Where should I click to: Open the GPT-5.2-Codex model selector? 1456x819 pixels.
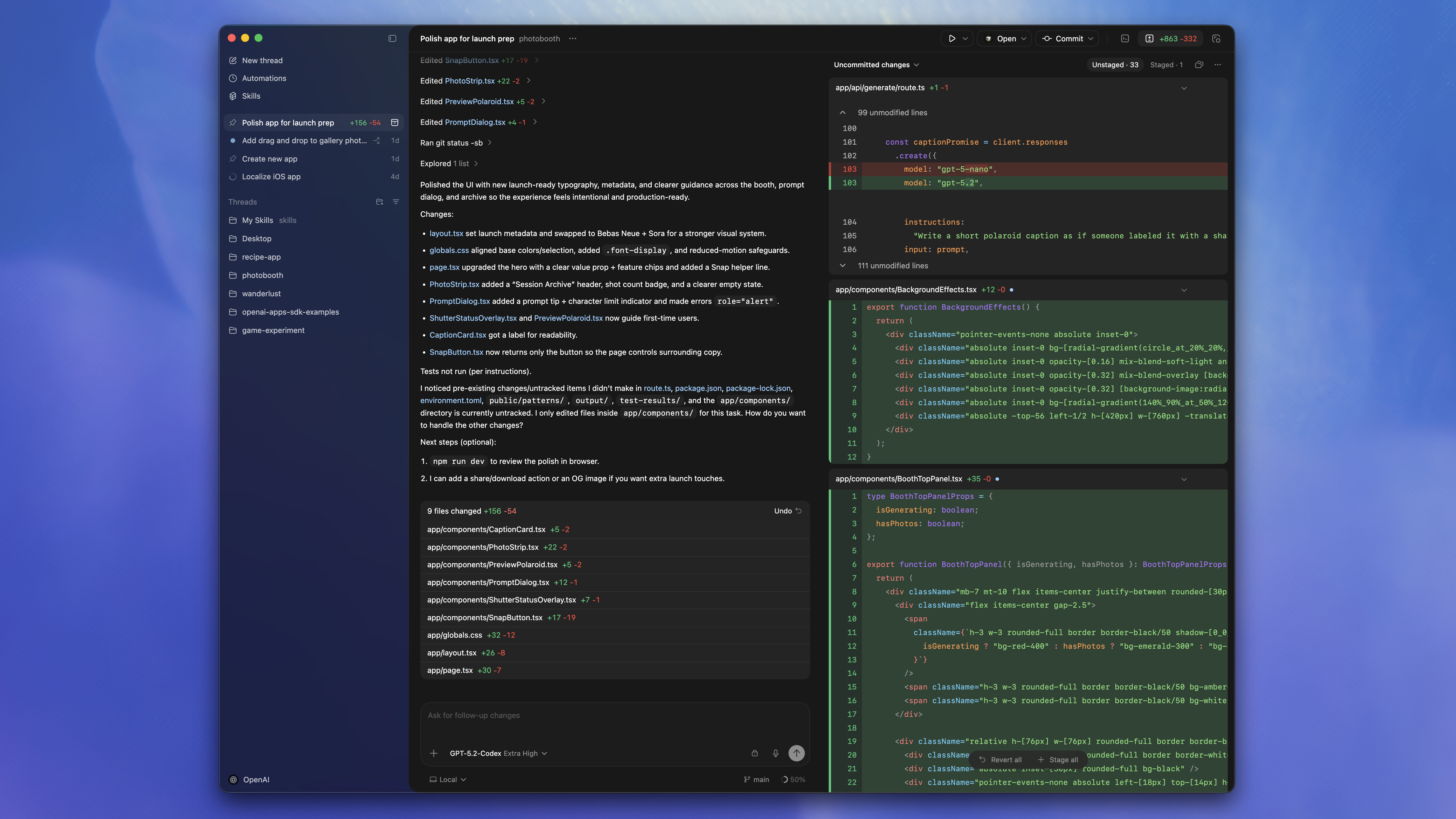497,753
